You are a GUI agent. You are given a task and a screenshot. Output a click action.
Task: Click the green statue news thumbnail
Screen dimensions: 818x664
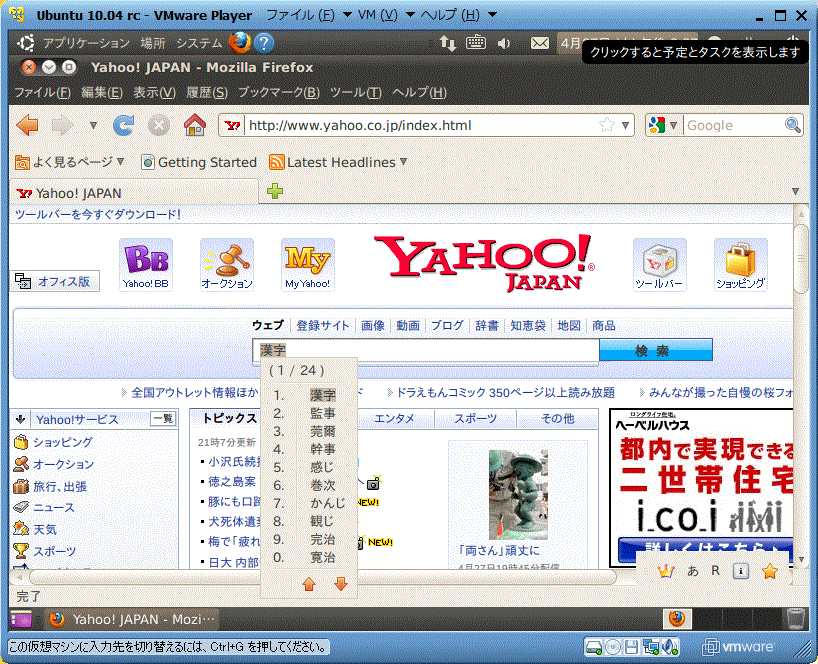[518, 494]
